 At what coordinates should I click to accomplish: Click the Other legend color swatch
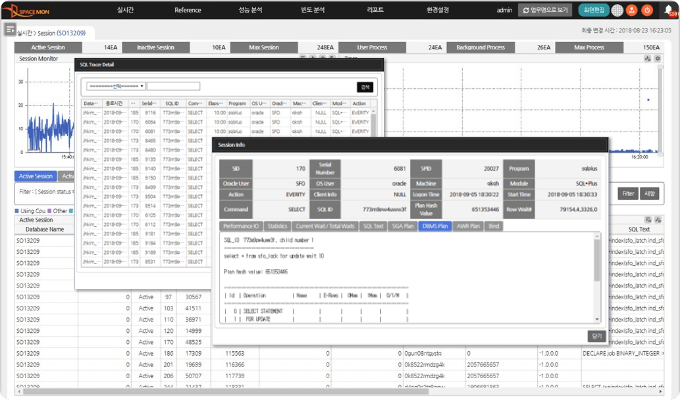49,211
